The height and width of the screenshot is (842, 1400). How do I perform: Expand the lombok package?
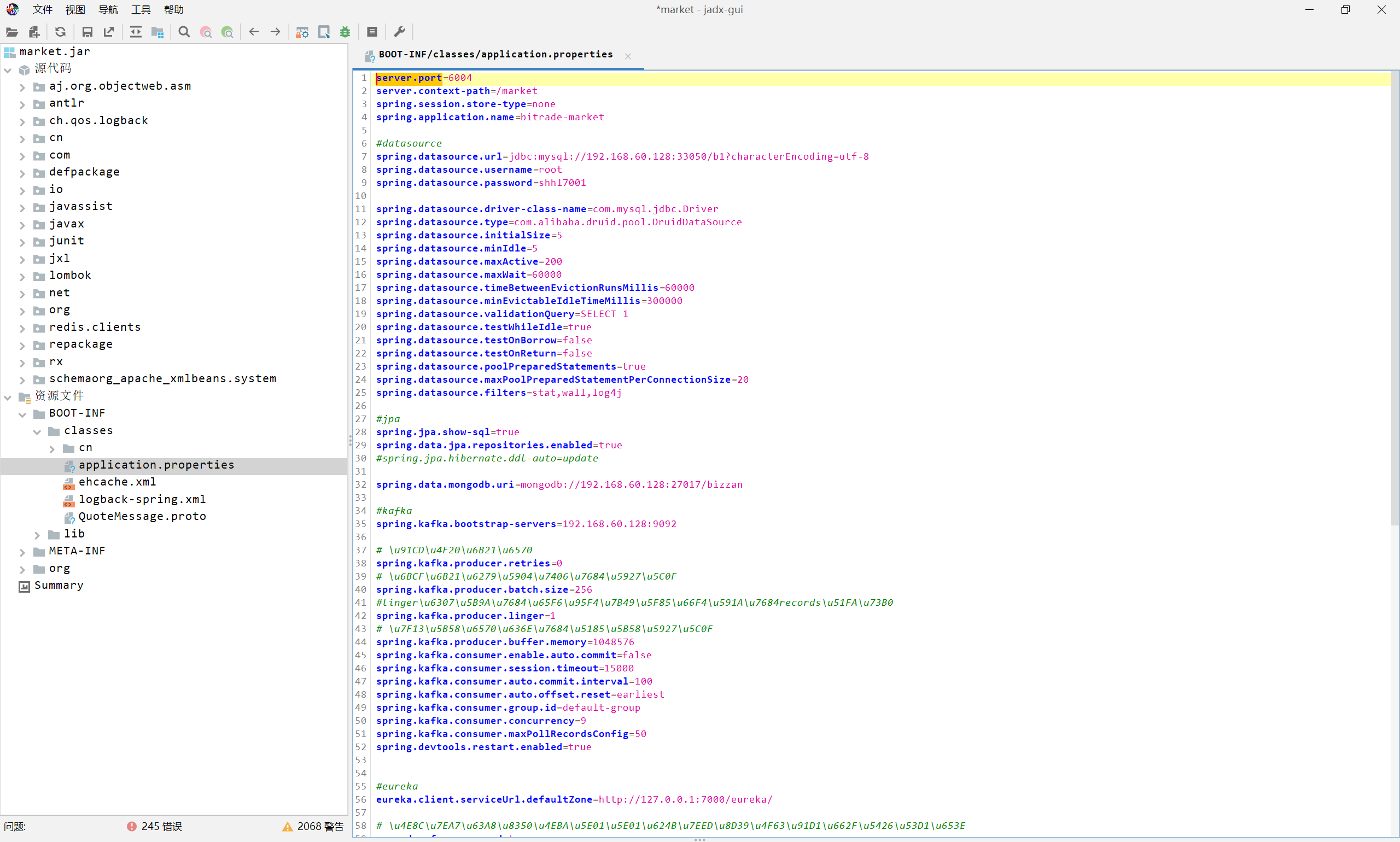[23, 277]
